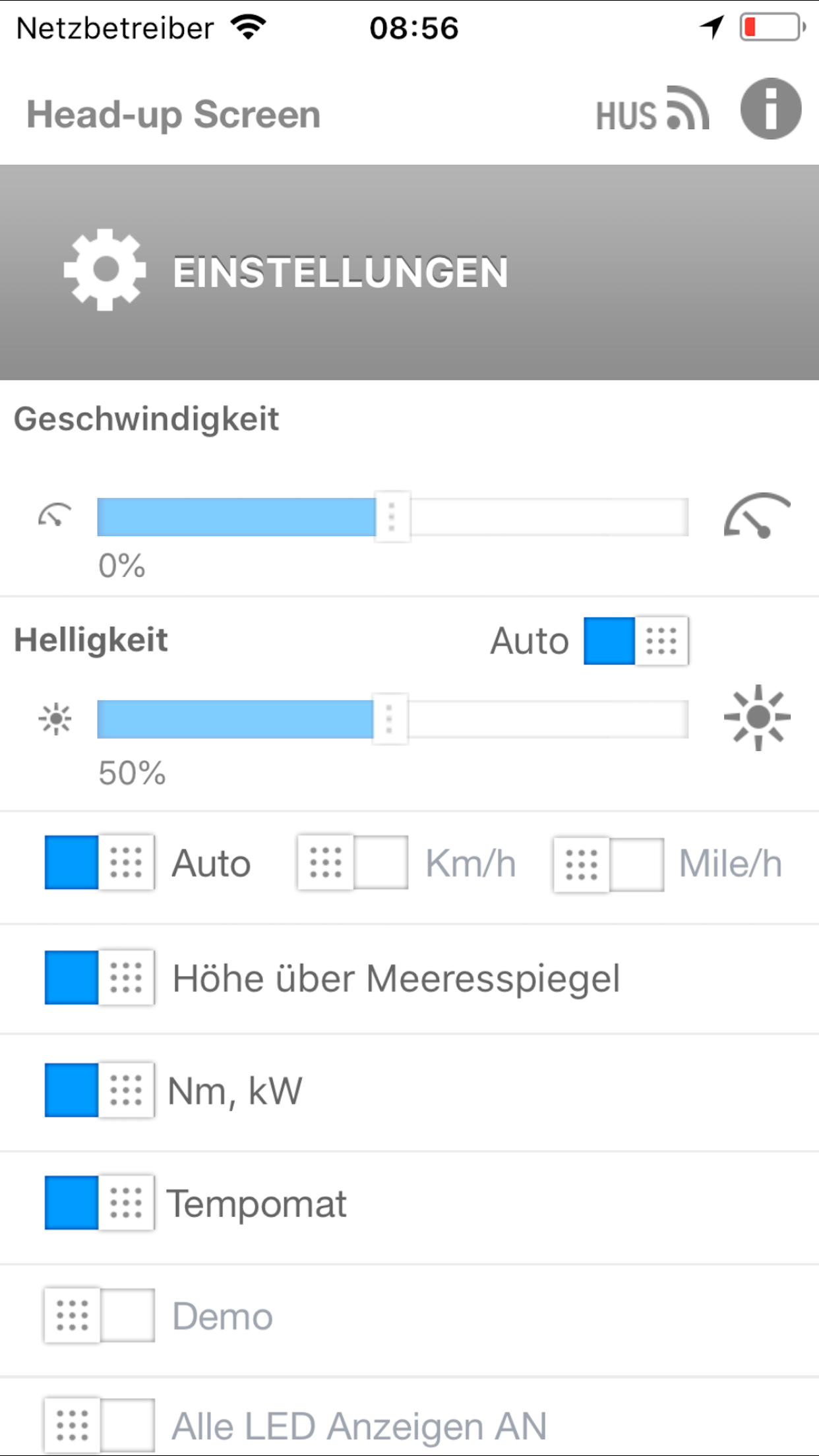Toggle Höhe über Meeresspiegel off
This screenshot has height=1456, width=819.
pos(100,977)
